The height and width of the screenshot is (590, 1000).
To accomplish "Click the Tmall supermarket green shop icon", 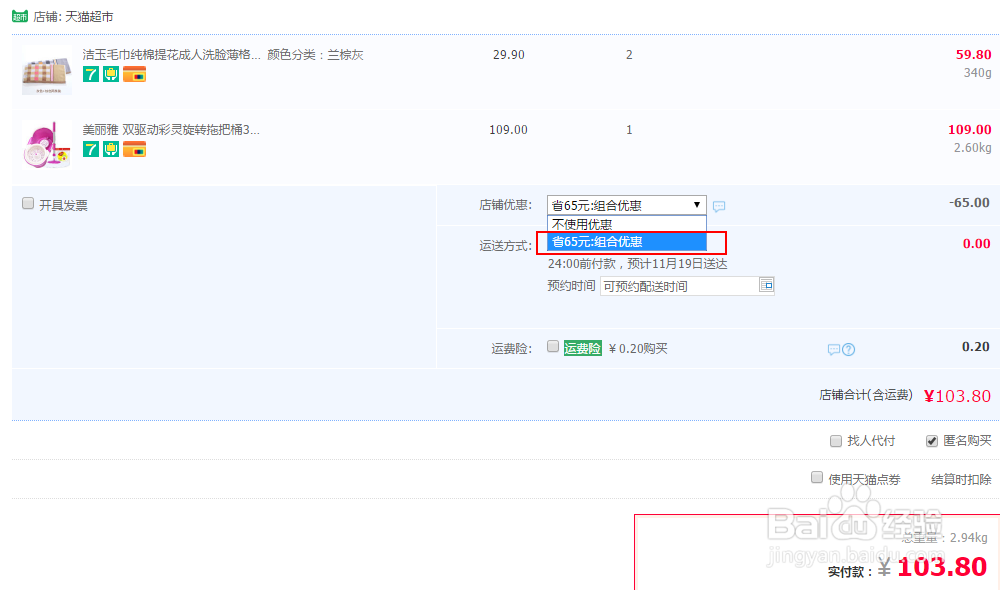I will click(20, 16).
